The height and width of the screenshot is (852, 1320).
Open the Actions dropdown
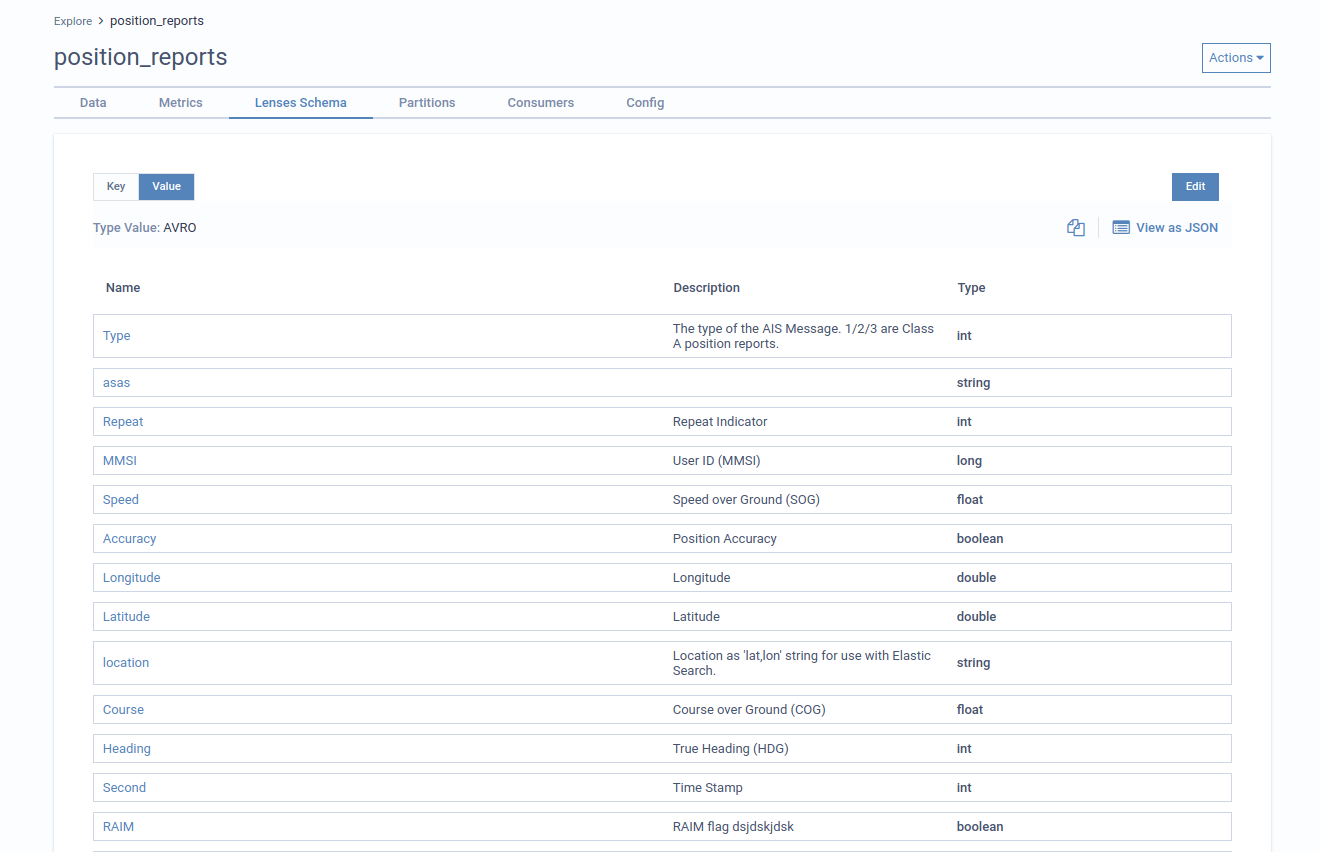click(1236, 58)
